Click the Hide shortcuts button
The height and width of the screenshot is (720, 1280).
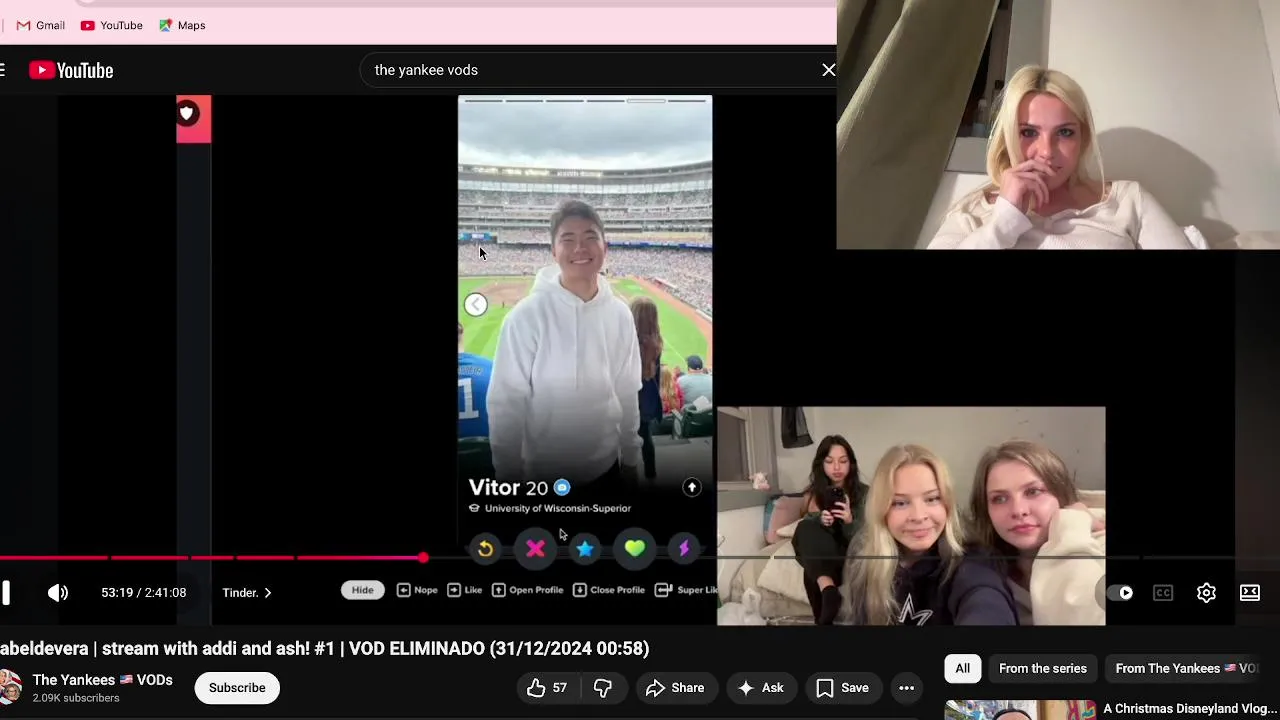coord(362,590)
